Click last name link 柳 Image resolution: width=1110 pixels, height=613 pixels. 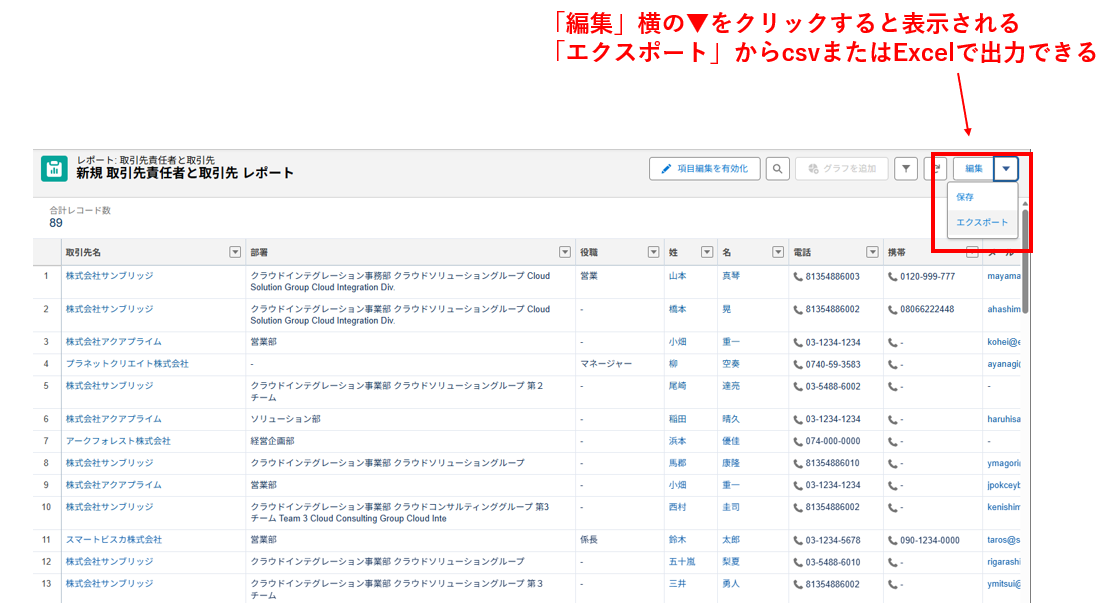[673, 364]
